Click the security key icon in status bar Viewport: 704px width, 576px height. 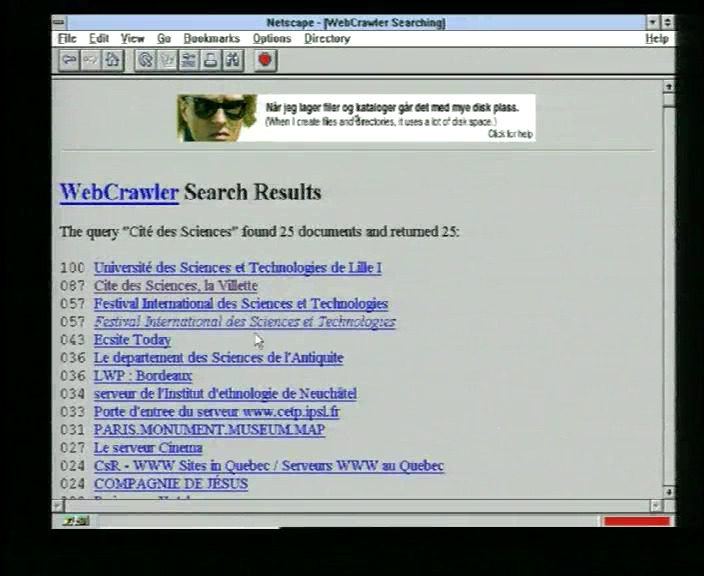[x=76, y=521]
